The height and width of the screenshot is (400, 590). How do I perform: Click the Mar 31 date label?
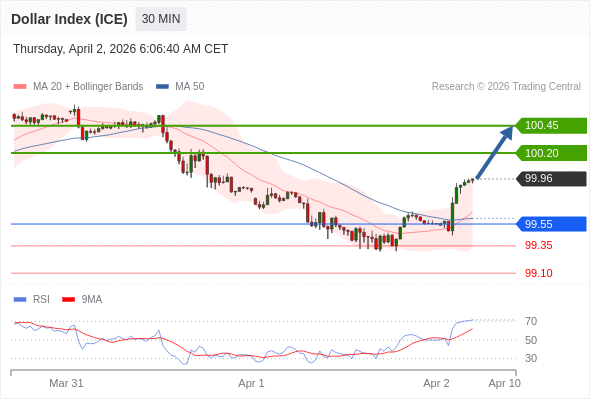[66, 383]
